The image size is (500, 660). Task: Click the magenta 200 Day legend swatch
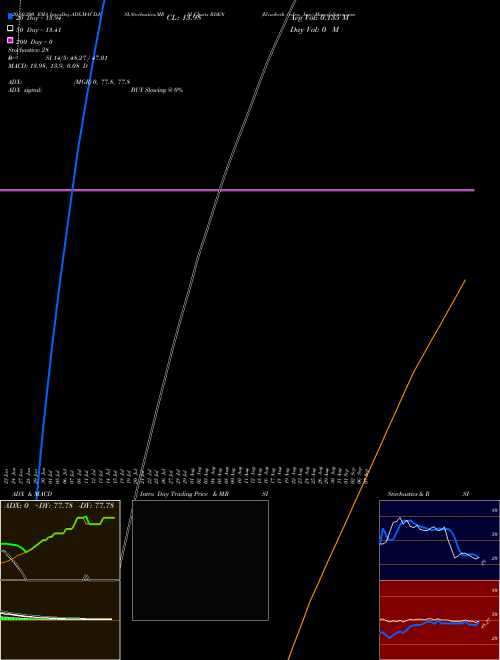click(10, 40)
